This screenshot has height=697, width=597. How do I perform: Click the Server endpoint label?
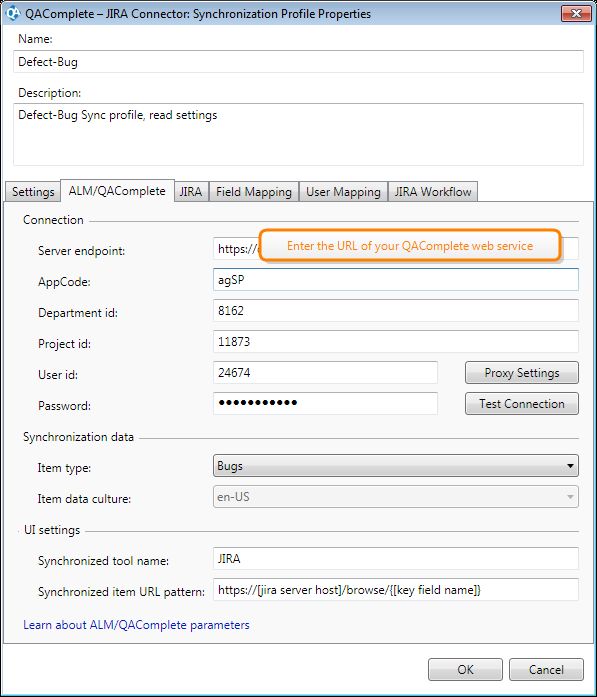click(x=82, y=251)
